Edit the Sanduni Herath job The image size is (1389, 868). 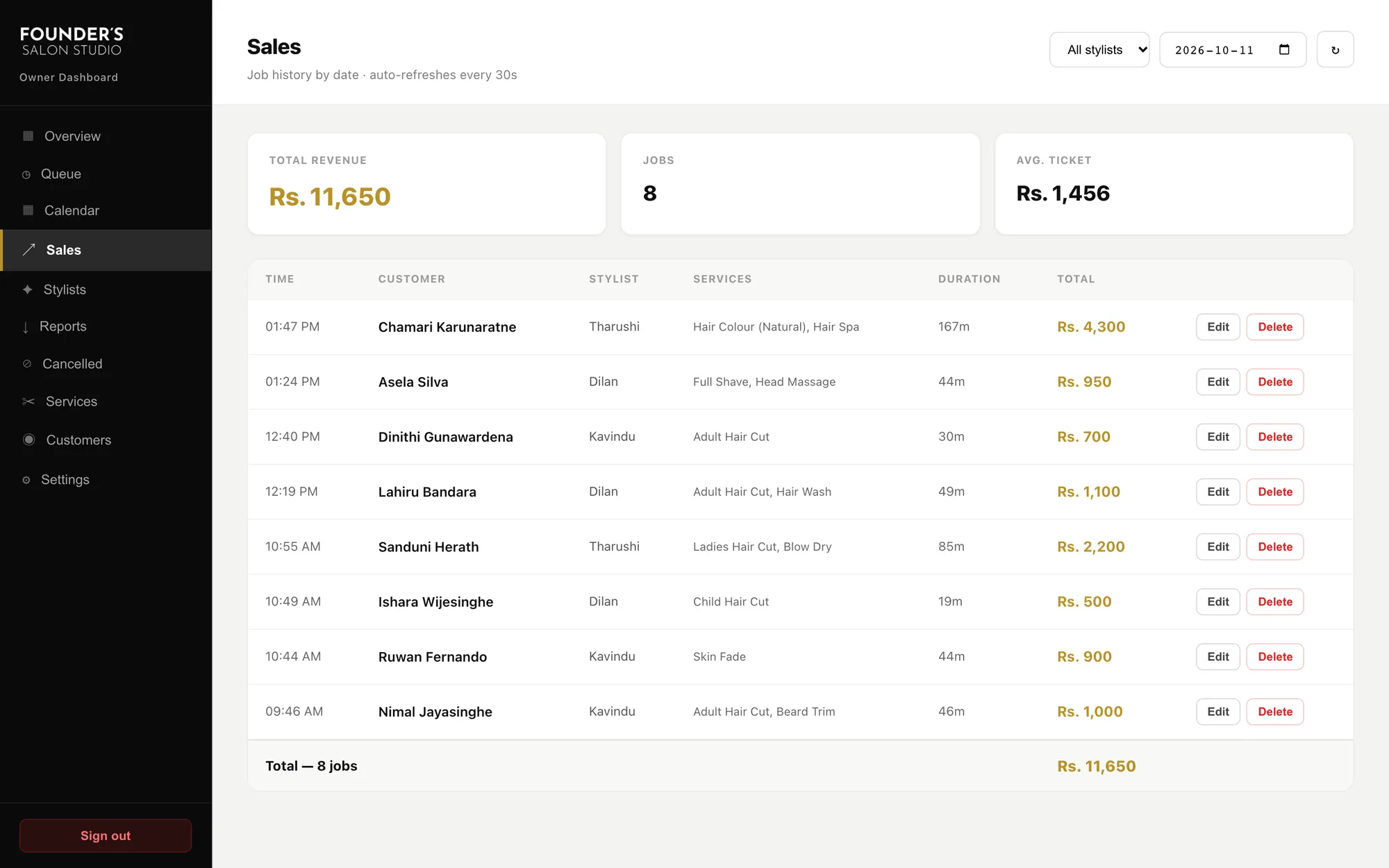[1217, 546]
